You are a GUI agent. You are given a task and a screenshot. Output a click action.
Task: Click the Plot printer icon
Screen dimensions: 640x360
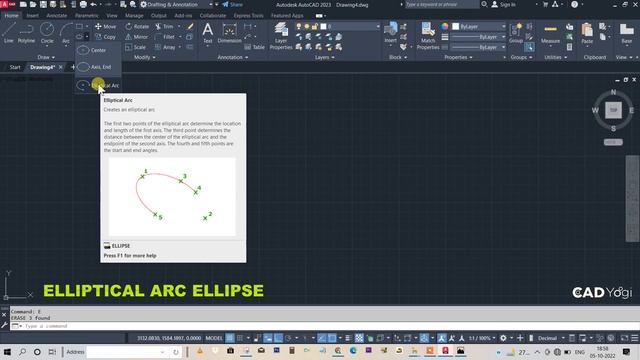(x=83, y=4)
